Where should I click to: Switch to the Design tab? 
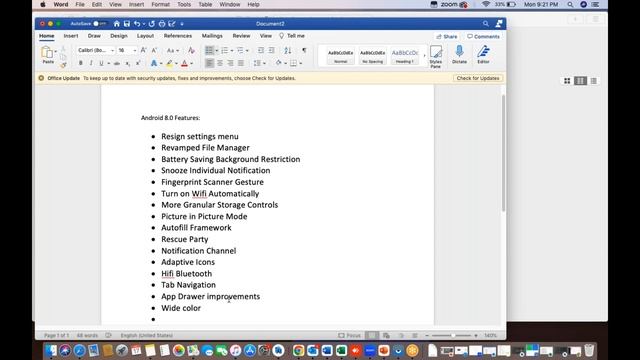[x=119, y=36]
